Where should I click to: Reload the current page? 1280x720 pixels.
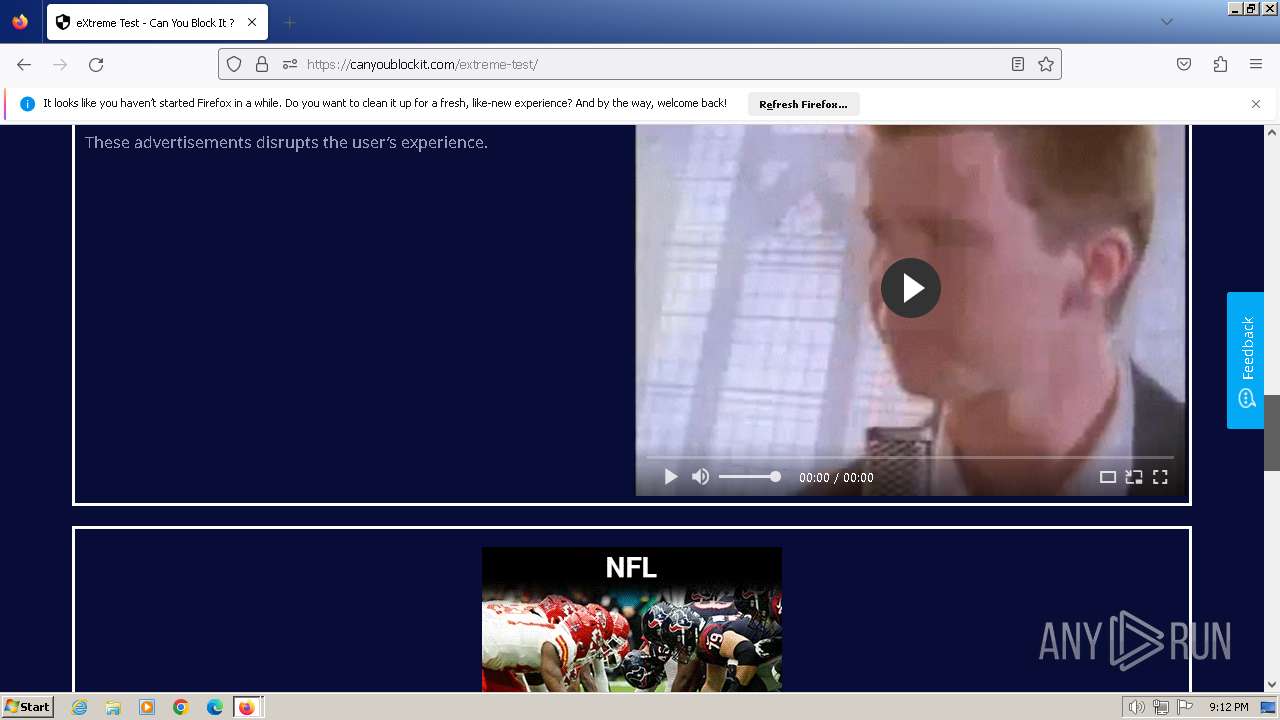pyautogui.click(x=96, y=64)
